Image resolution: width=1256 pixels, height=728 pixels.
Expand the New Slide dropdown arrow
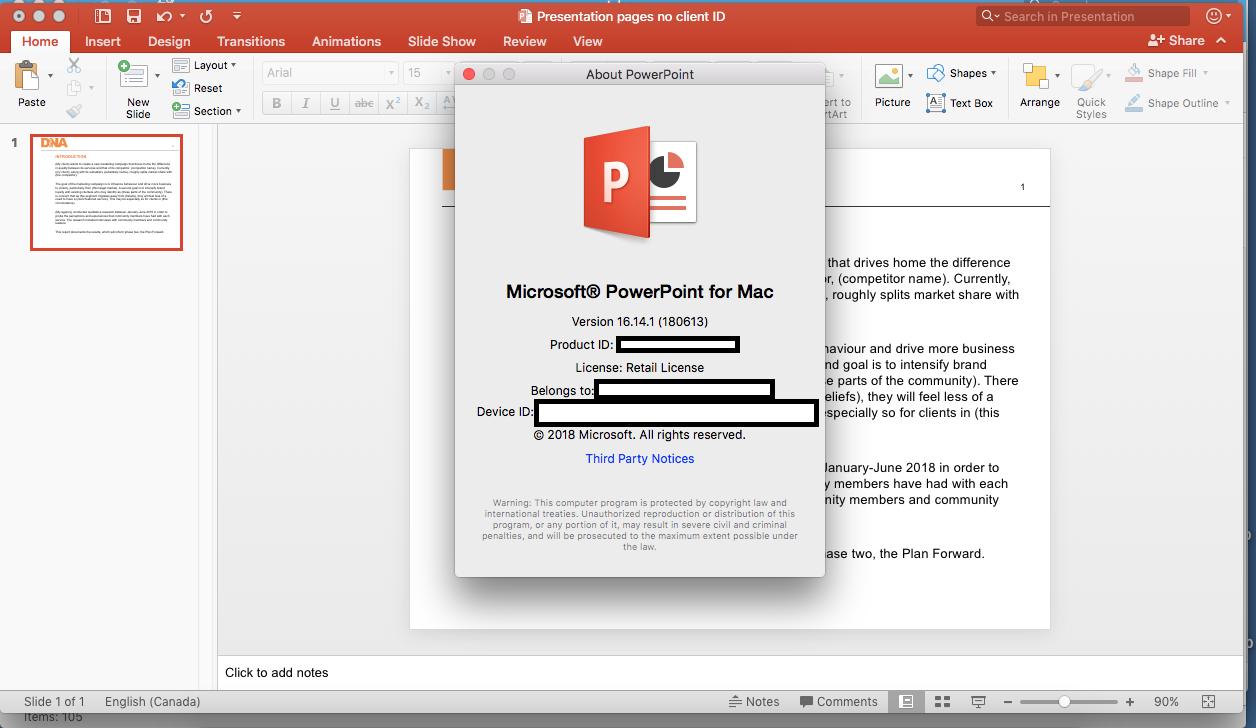pos(157,75)
